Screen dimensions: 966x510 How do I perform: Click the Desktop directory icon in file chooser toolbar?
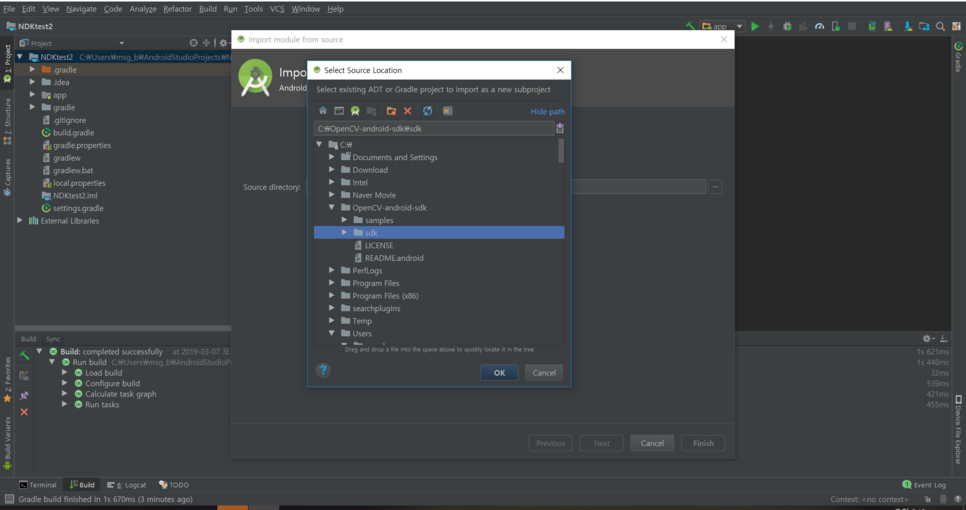point(339,111)
